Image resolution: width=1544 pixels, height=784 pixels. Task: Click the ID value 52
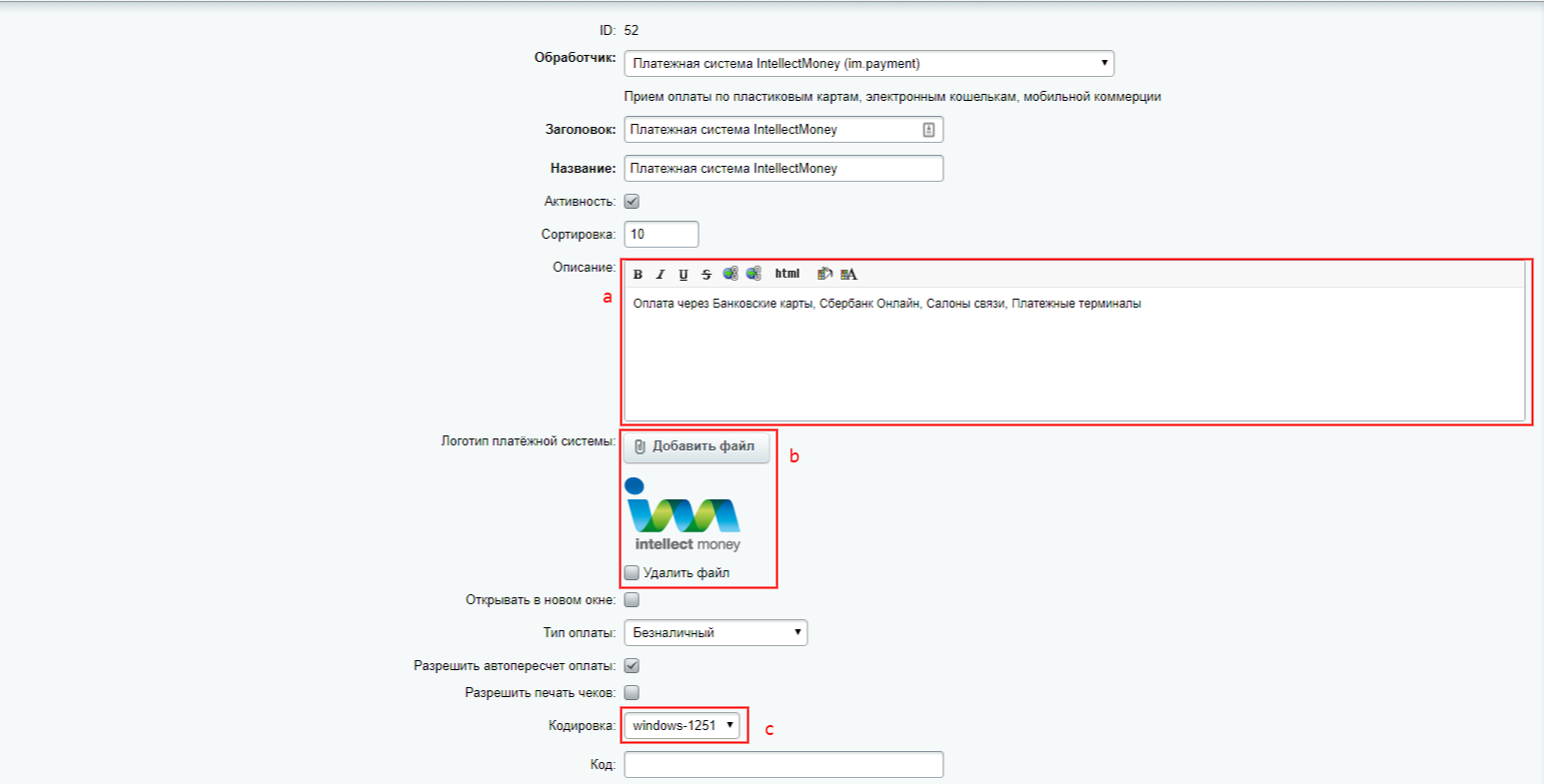(631, 31)
